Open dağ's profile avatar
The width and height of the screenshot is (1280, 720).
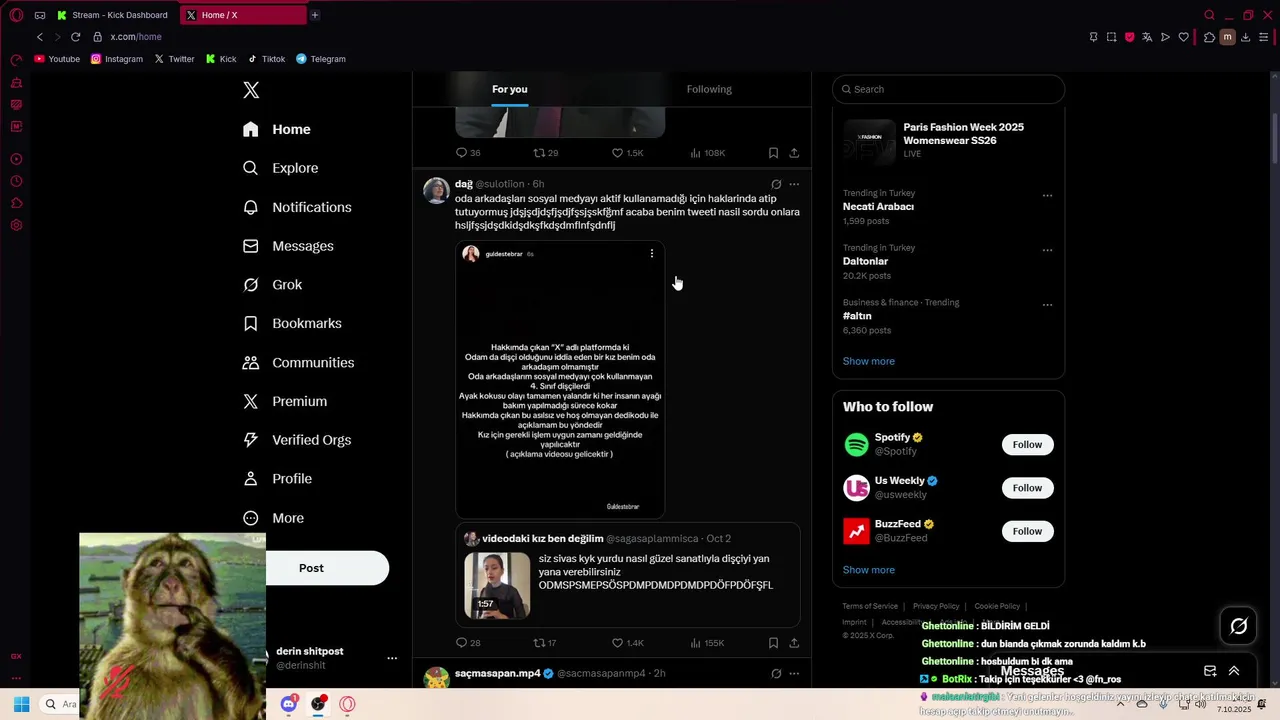(436, 190)
